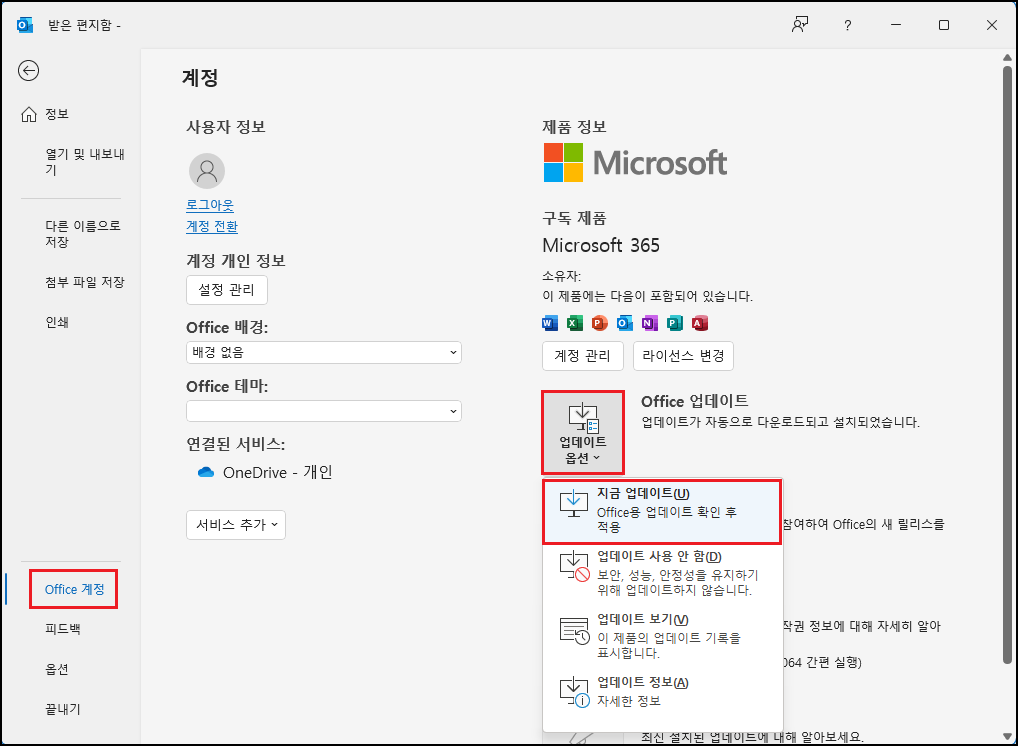This screenshot has height=746, width=1018.
Task: Open 인쇄 in the sidebar
Action: point(57,322)
